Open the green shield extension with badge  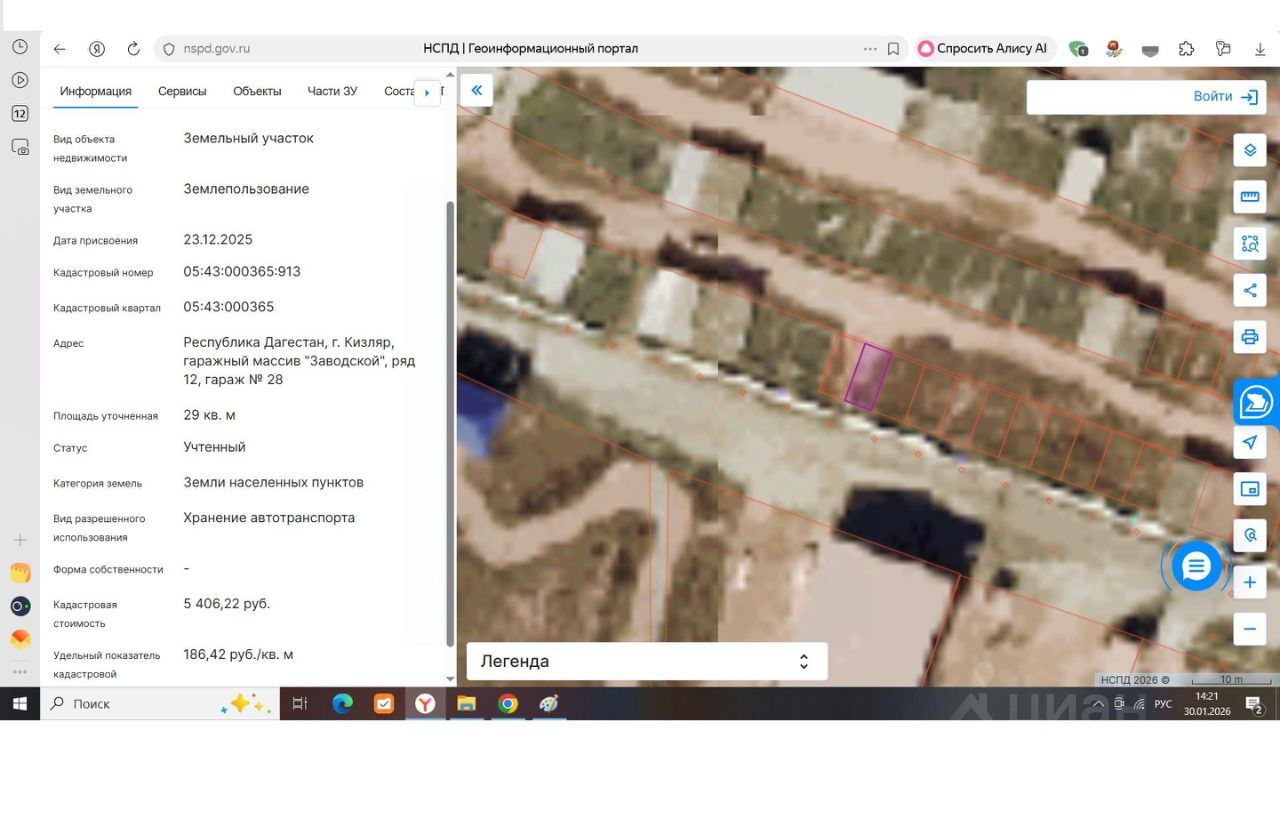1078,48
